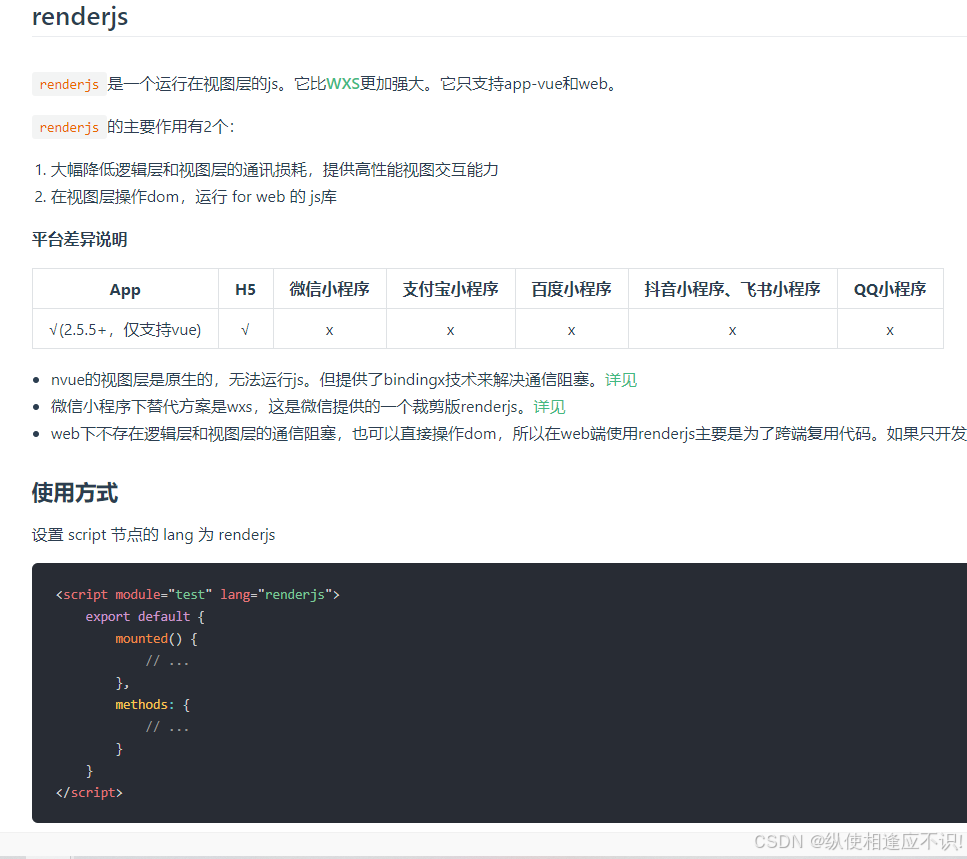Image resolution: width=967 pixels, height=859 pixels.
Task: Select the App column header
Action: [x=124, y=289]
